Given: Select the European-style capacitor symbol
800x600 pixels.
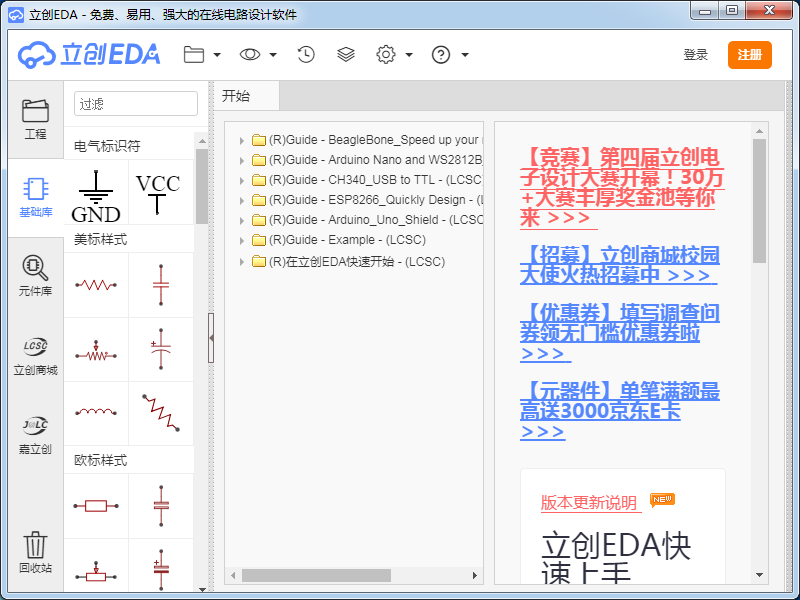Looking at the screenshot, I should 161,506.
